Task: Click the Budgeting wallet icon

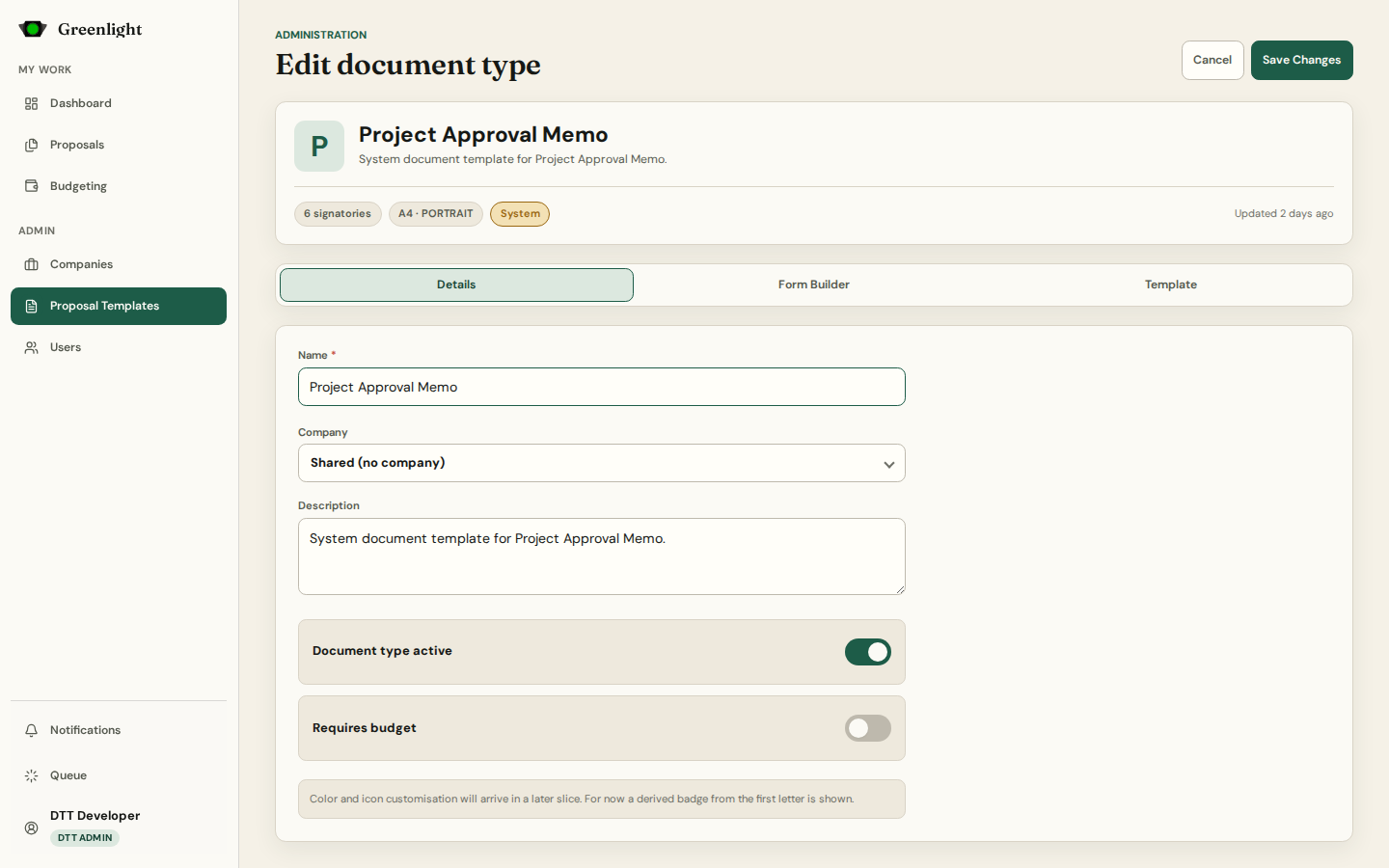Action: 32,186
